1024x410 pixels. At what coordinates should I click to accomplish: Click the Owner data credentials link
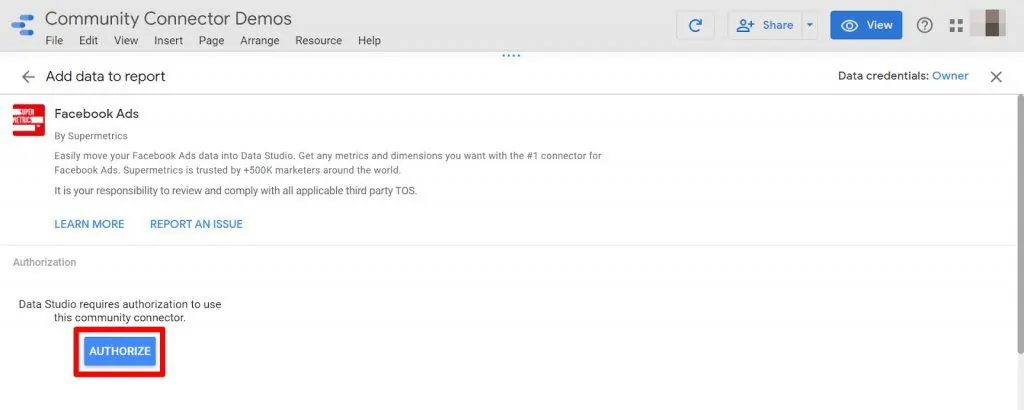click(950, 76)
